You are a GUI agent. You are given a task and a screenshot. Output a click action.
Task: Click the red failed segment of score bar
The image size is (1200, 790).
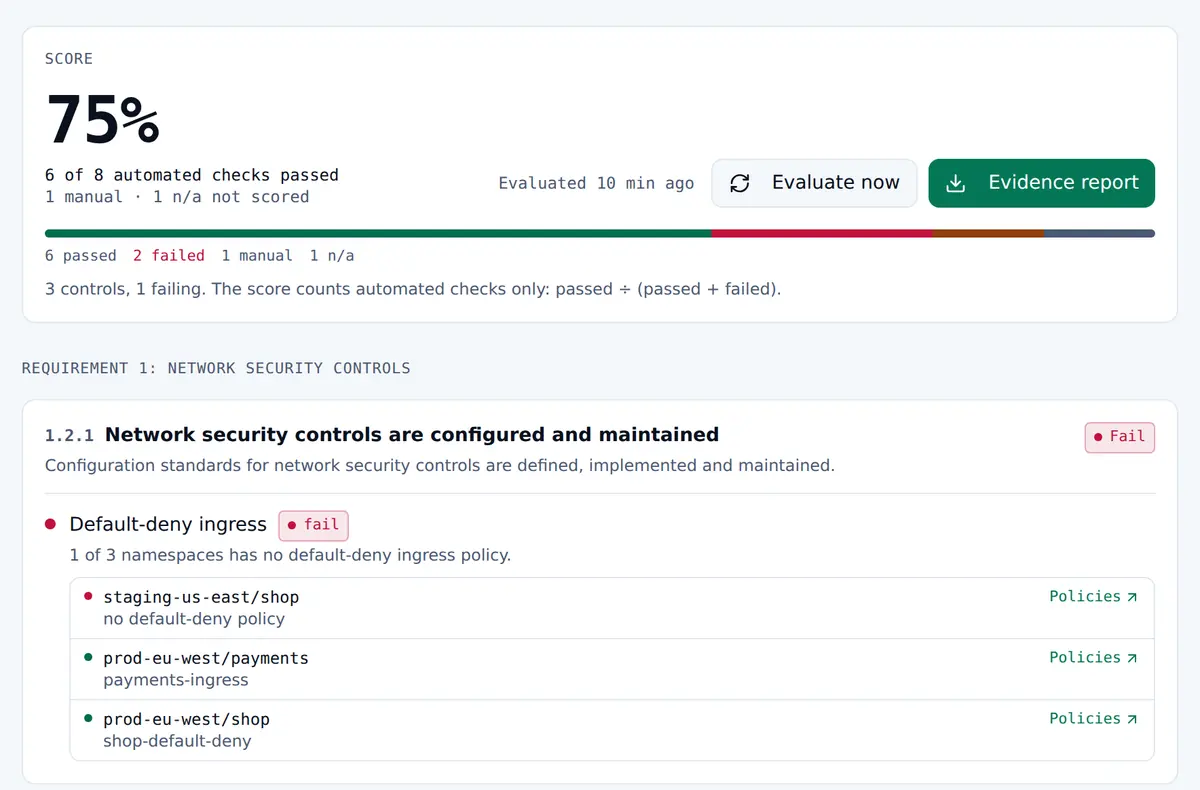[822, 233]
